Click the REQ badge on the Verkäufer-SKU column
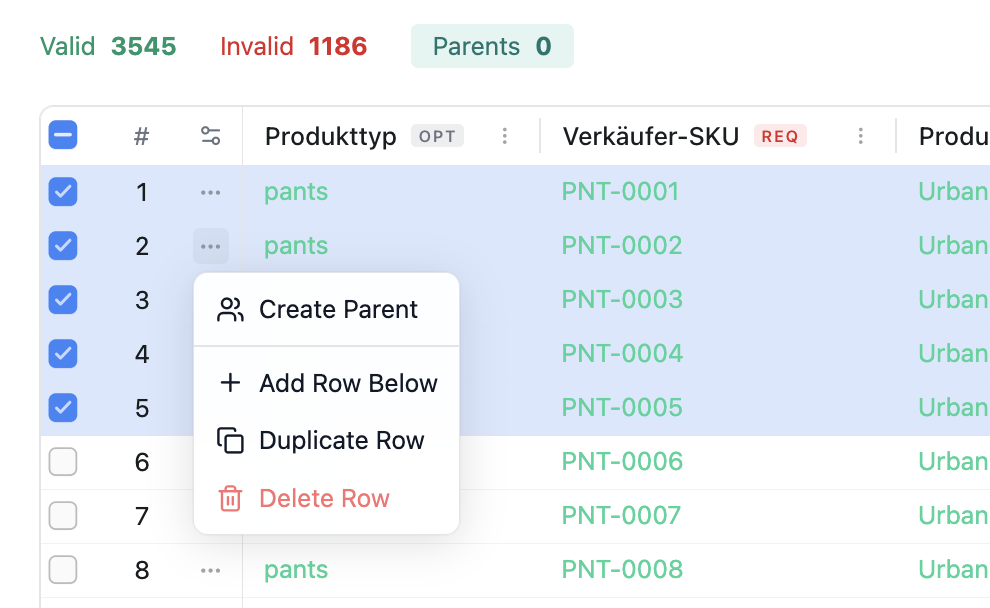990x608 pixels. [x=779, y=135]
